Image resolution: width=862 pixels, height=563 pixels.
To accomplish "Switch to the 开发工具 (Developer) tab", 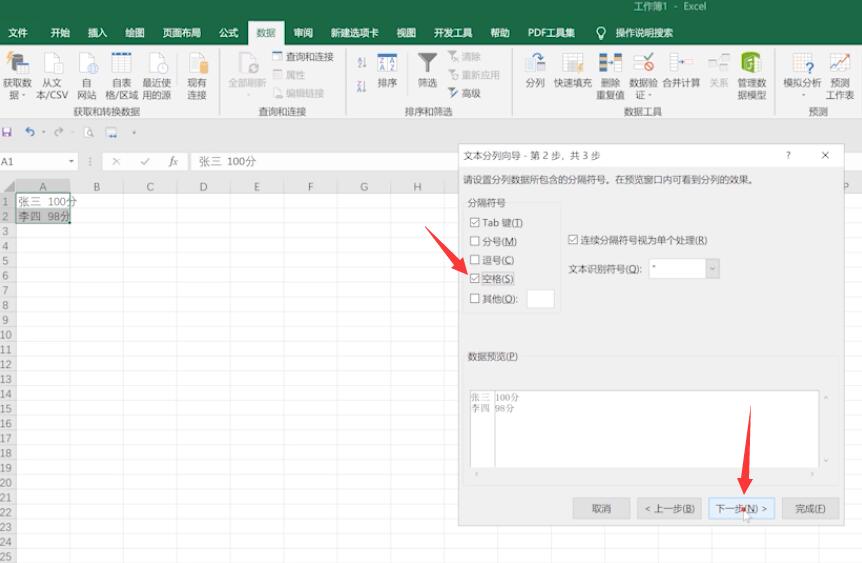I will 452,33.
